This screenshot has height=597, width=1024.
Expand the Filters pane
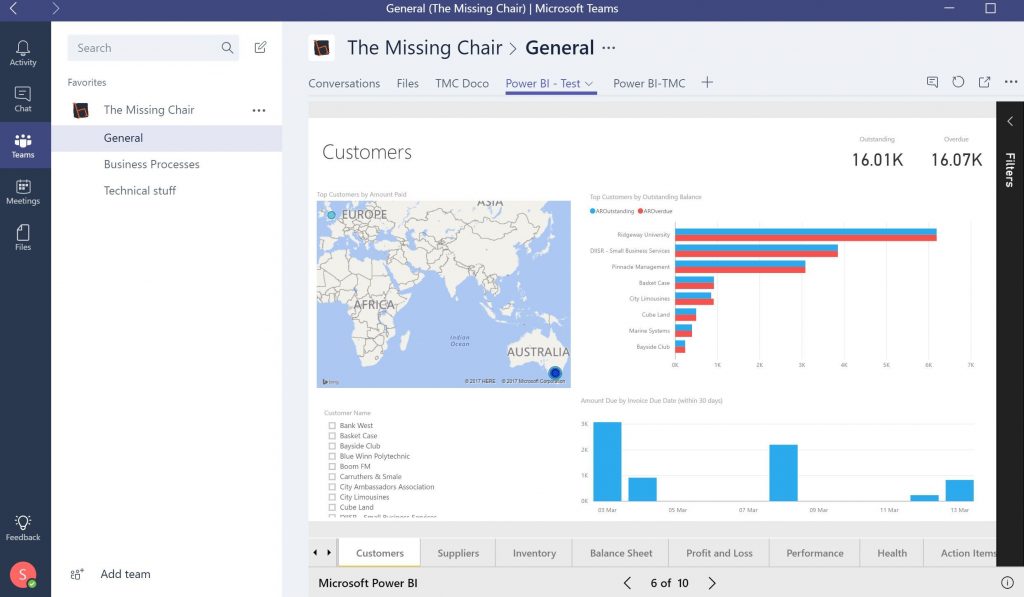coord(1010,121)
